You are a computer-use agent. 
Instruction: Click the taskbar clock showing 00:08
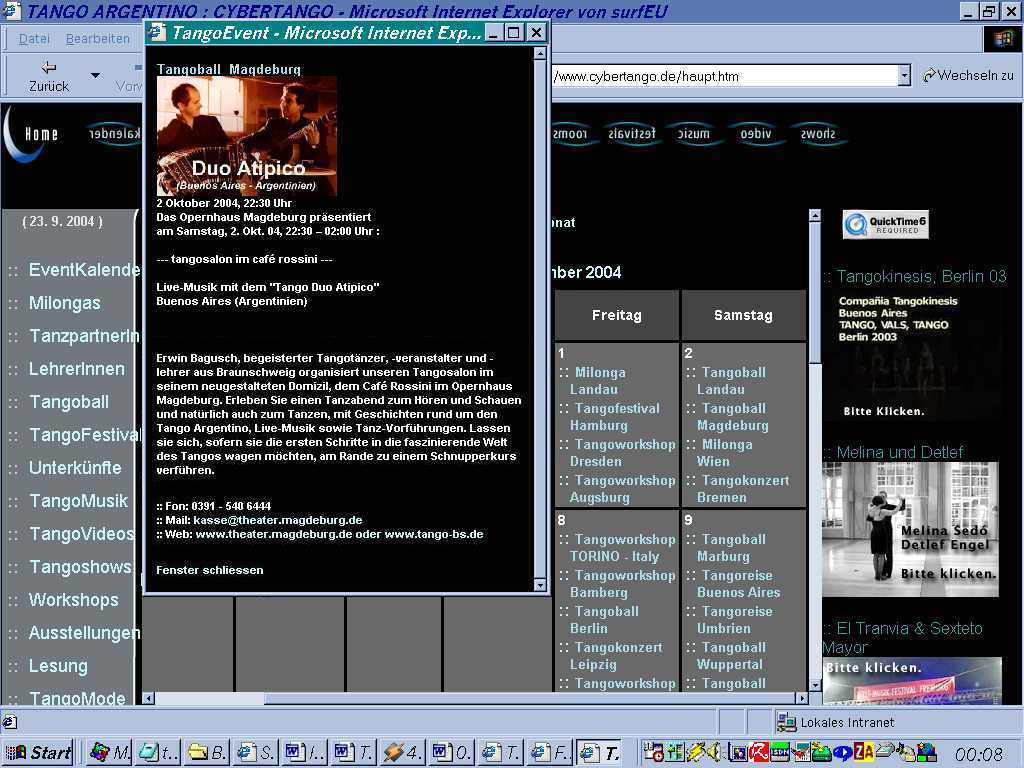coord(978,754)
